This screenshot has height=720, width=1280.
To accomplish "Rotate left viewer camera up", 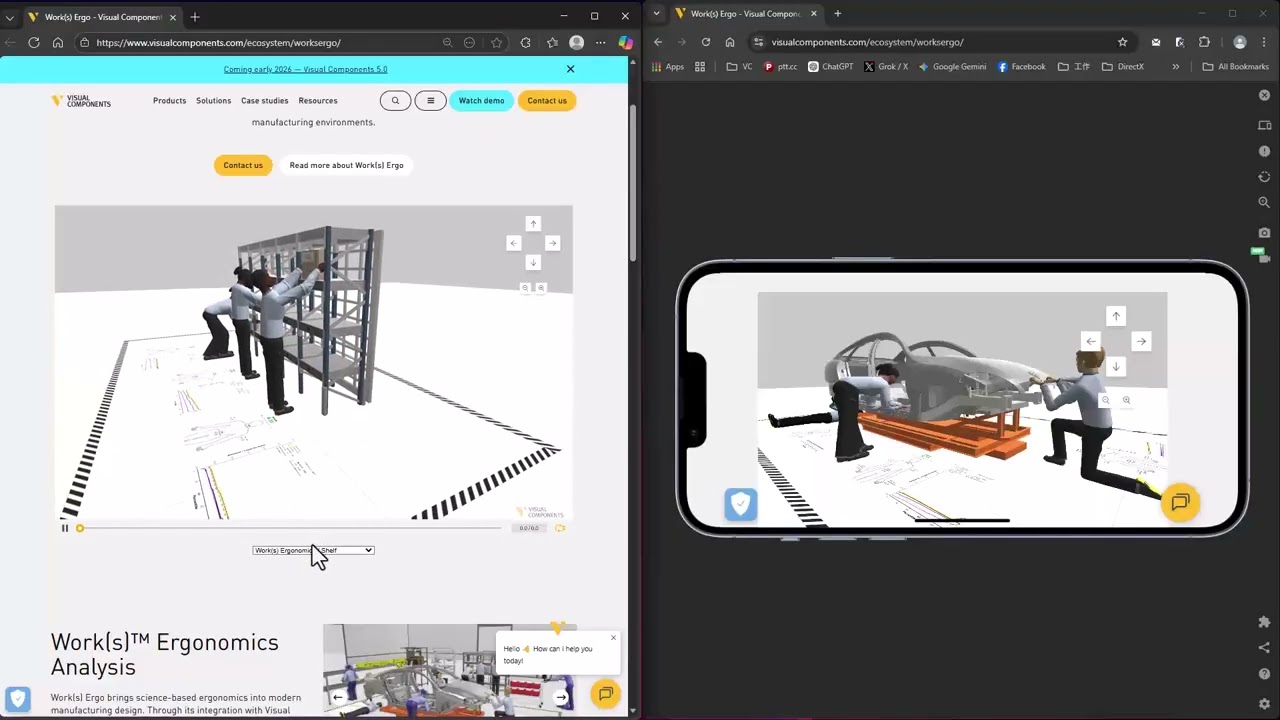I will [533, 224].
